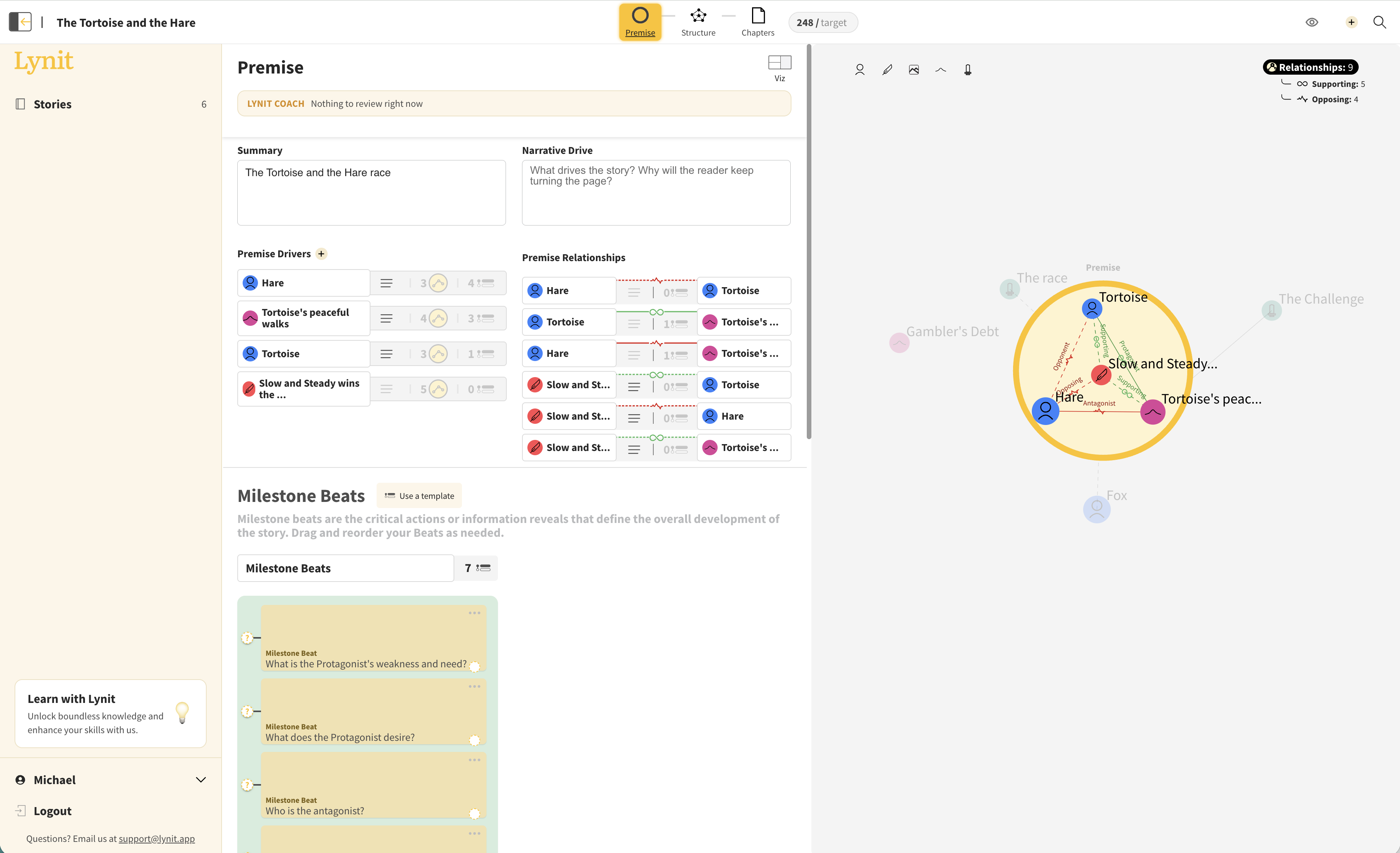Image resolution: width=1400 pixels, height=853 pixels.
Task: Select the Slow and Steady wins driver
Action: pos(303,389)
